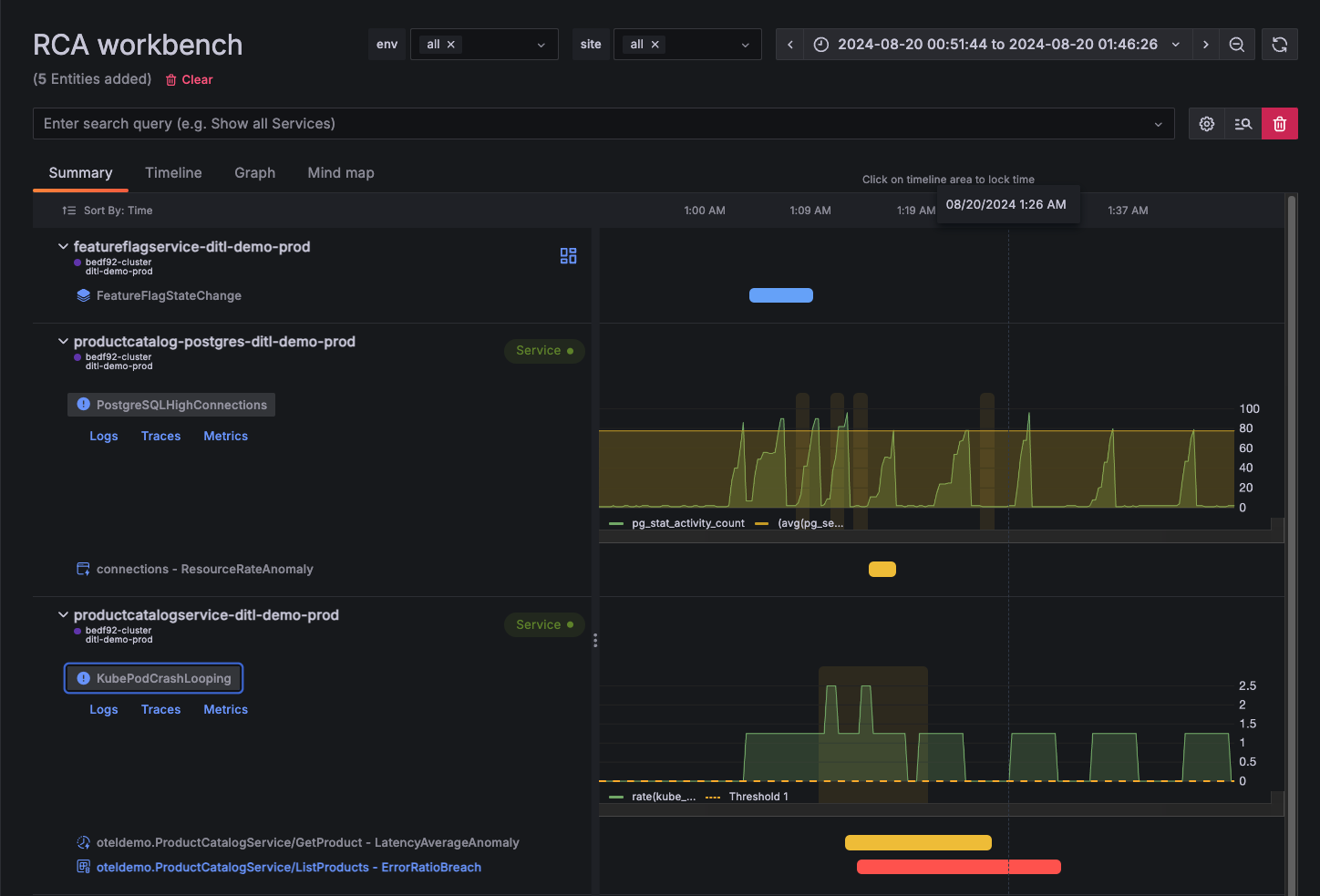Click the clock icon in the time range picker
Image resolution: width=1320 pixels, height=896 pixels.
tap(821, 44)
